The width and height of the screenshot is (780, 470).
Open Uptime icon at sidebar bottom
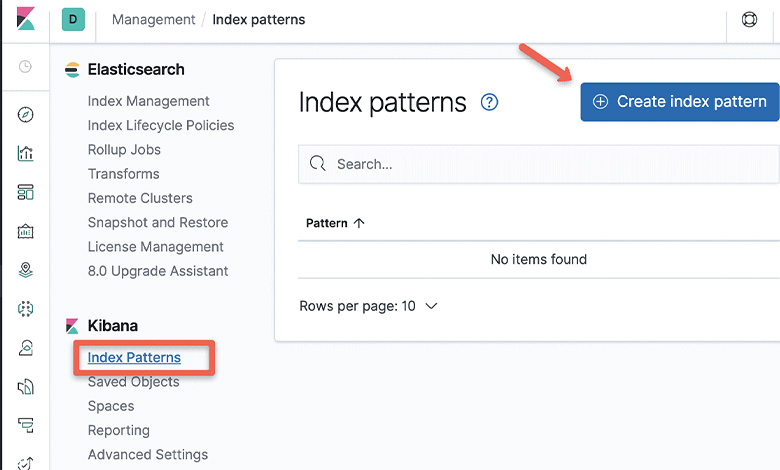[x=25, y=463]
